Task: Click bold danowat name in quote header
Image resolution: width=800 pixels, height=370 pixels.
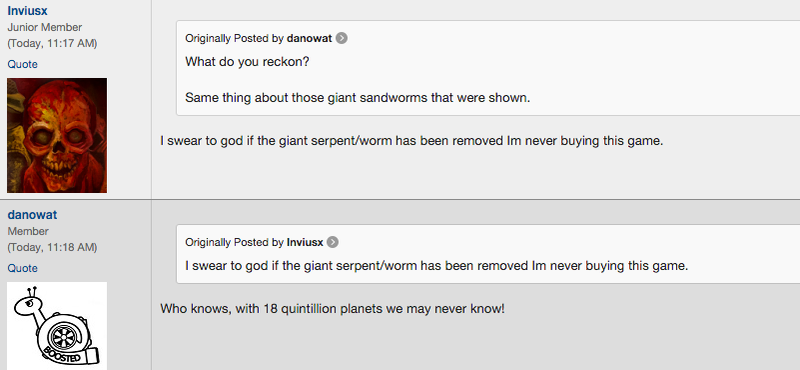Action: click(309, 38)
